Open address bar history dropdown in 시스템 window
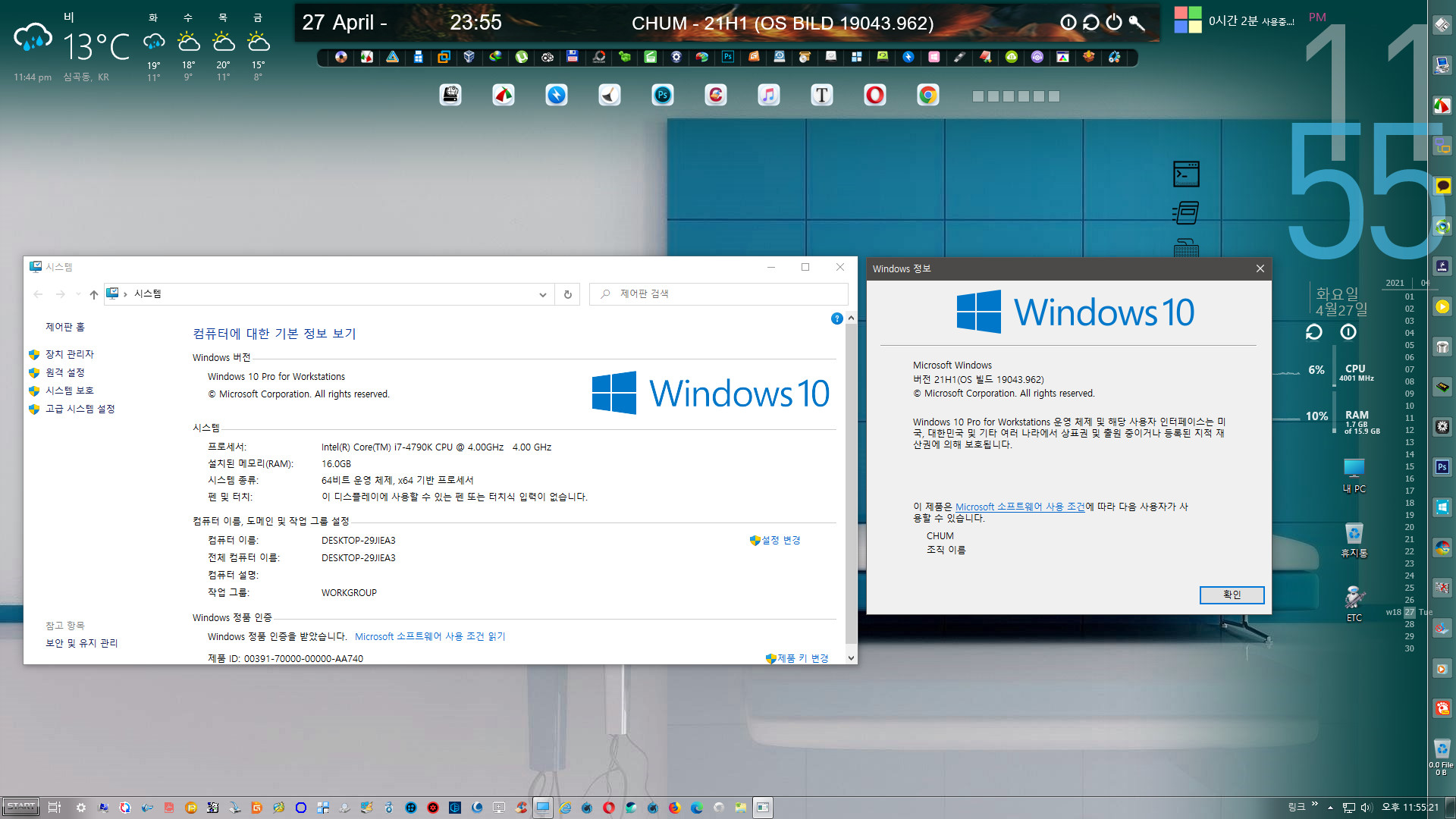The width and height of the screenshot is (1456, 819). 543,294
